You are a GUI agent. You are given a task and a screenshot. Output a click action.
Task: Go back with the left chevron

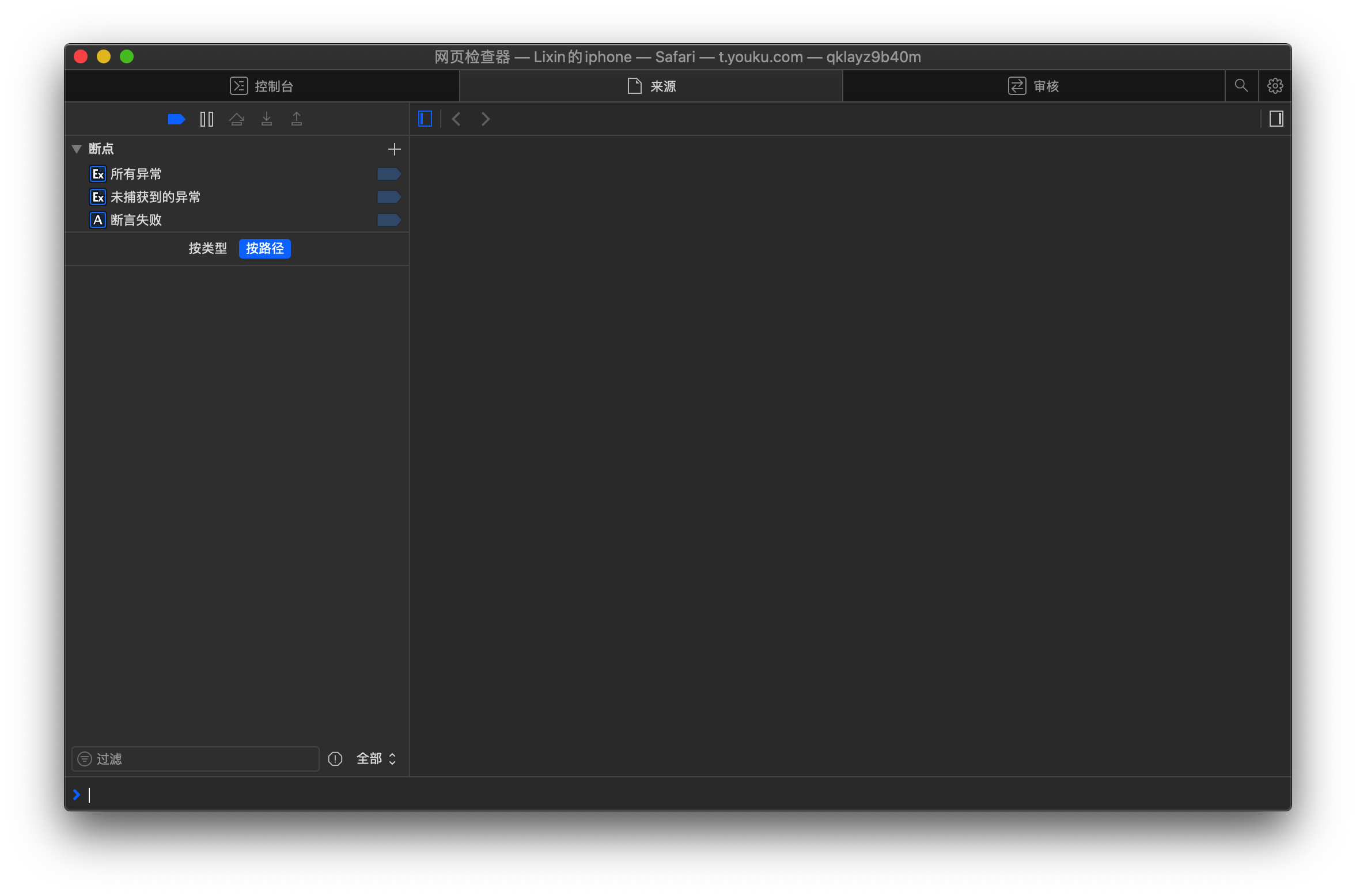[456, 119]
